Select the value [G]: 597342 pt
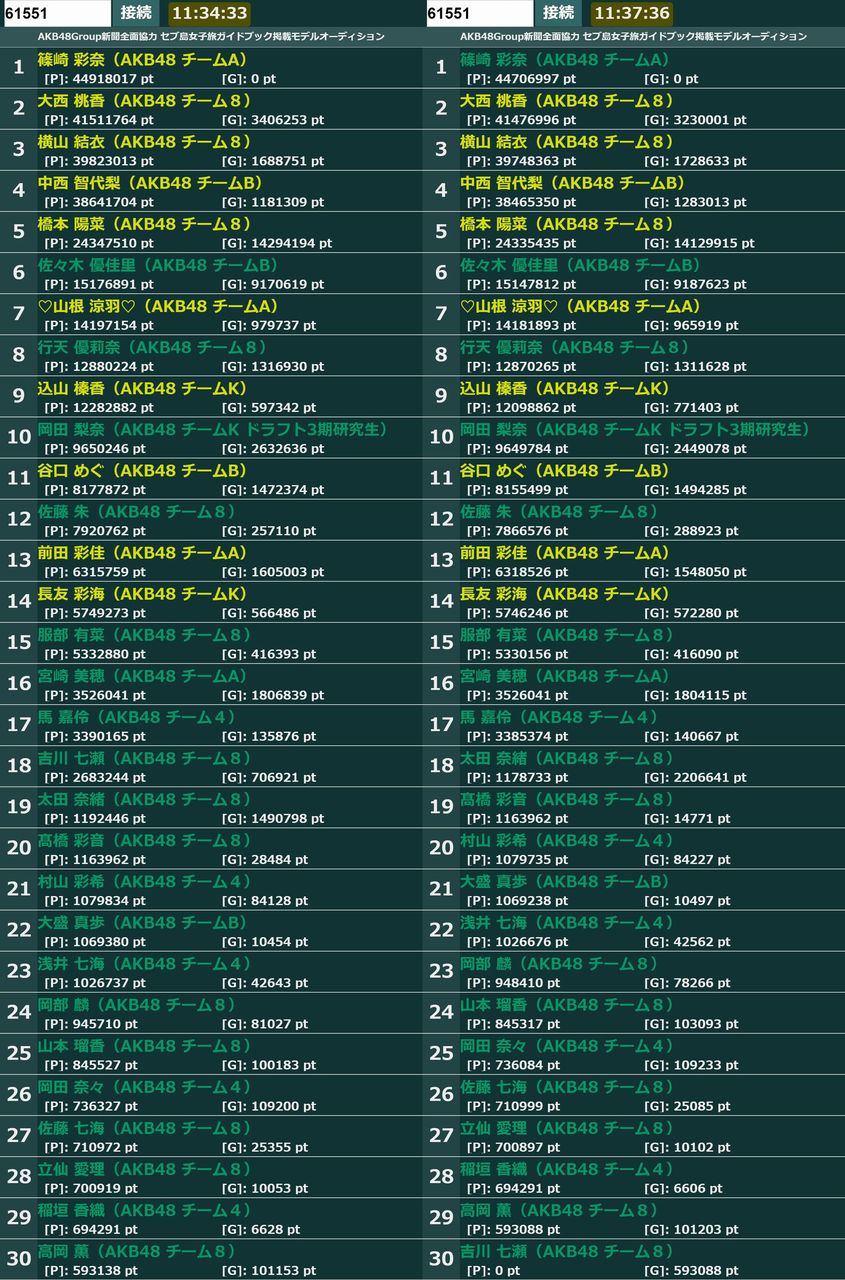 pos(268,406)
